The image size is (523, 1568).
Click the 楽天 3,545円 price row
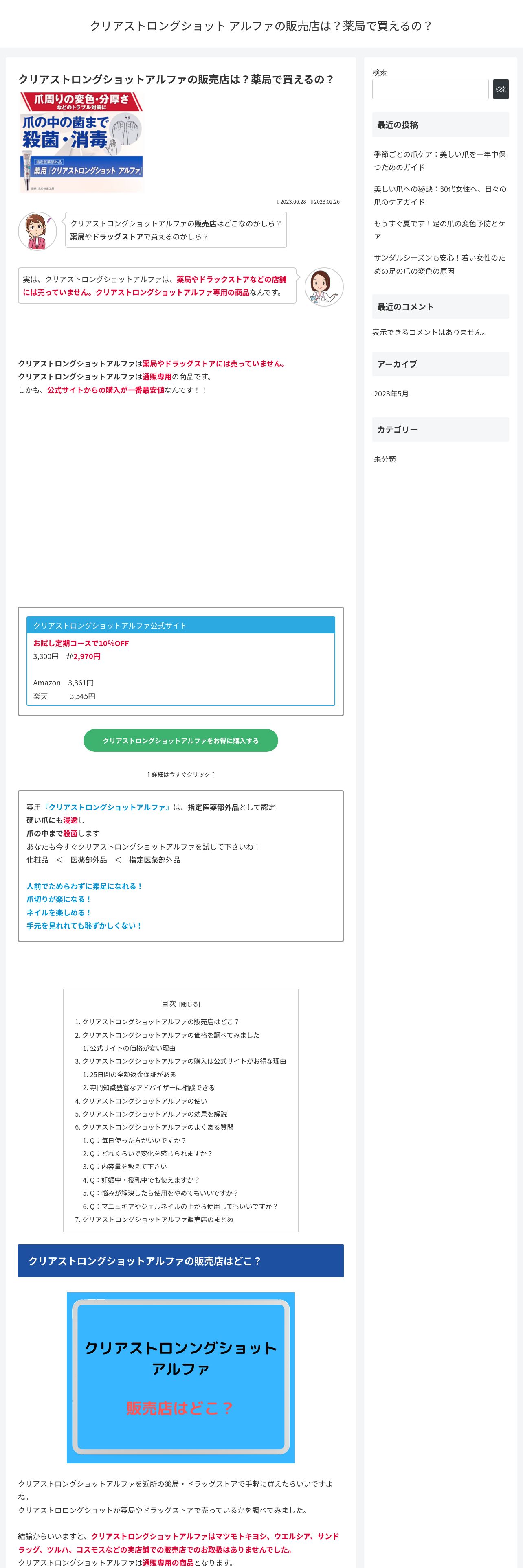pos(64,696)
